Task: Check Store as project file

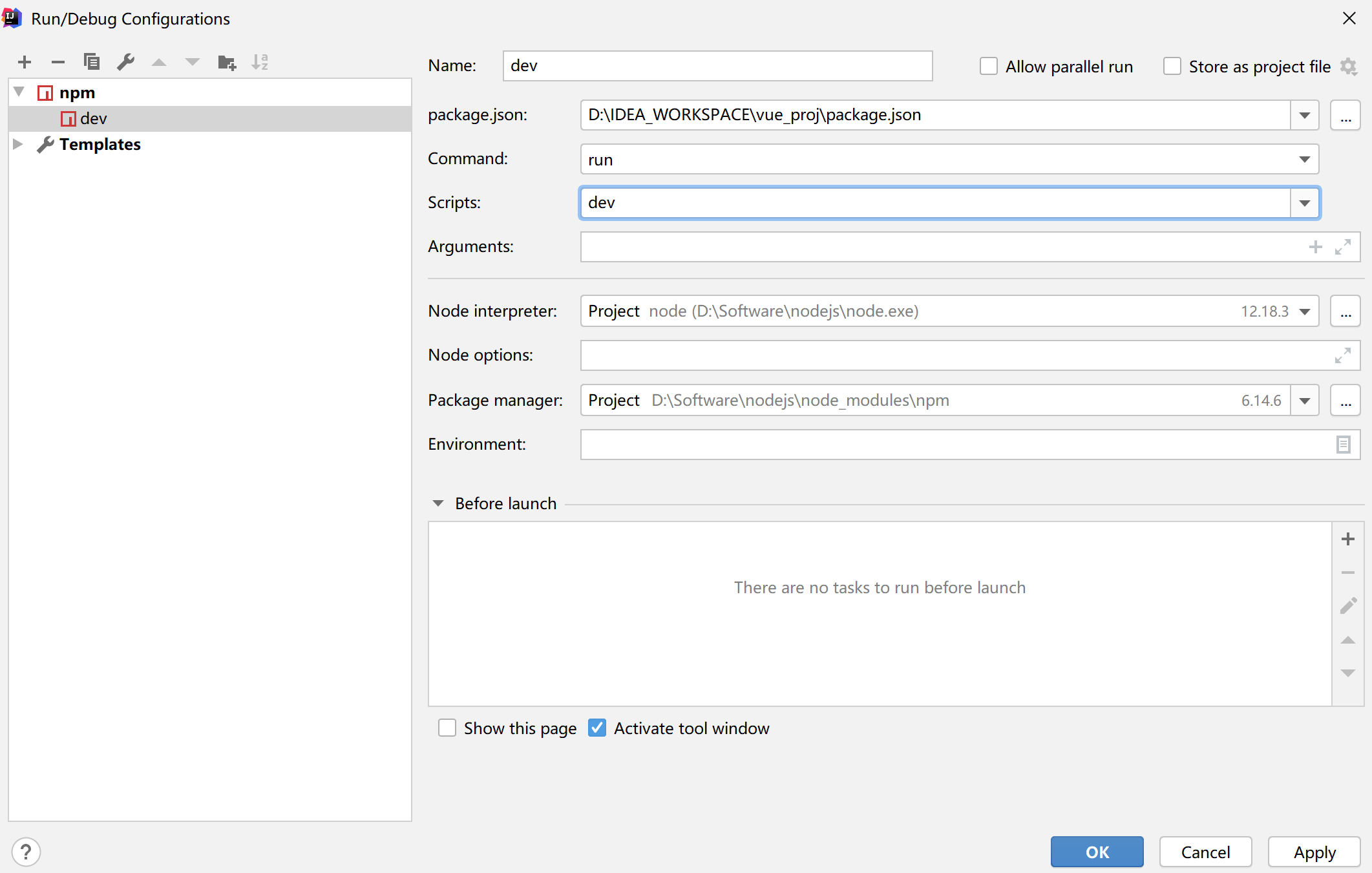Action: [1172, 67]
